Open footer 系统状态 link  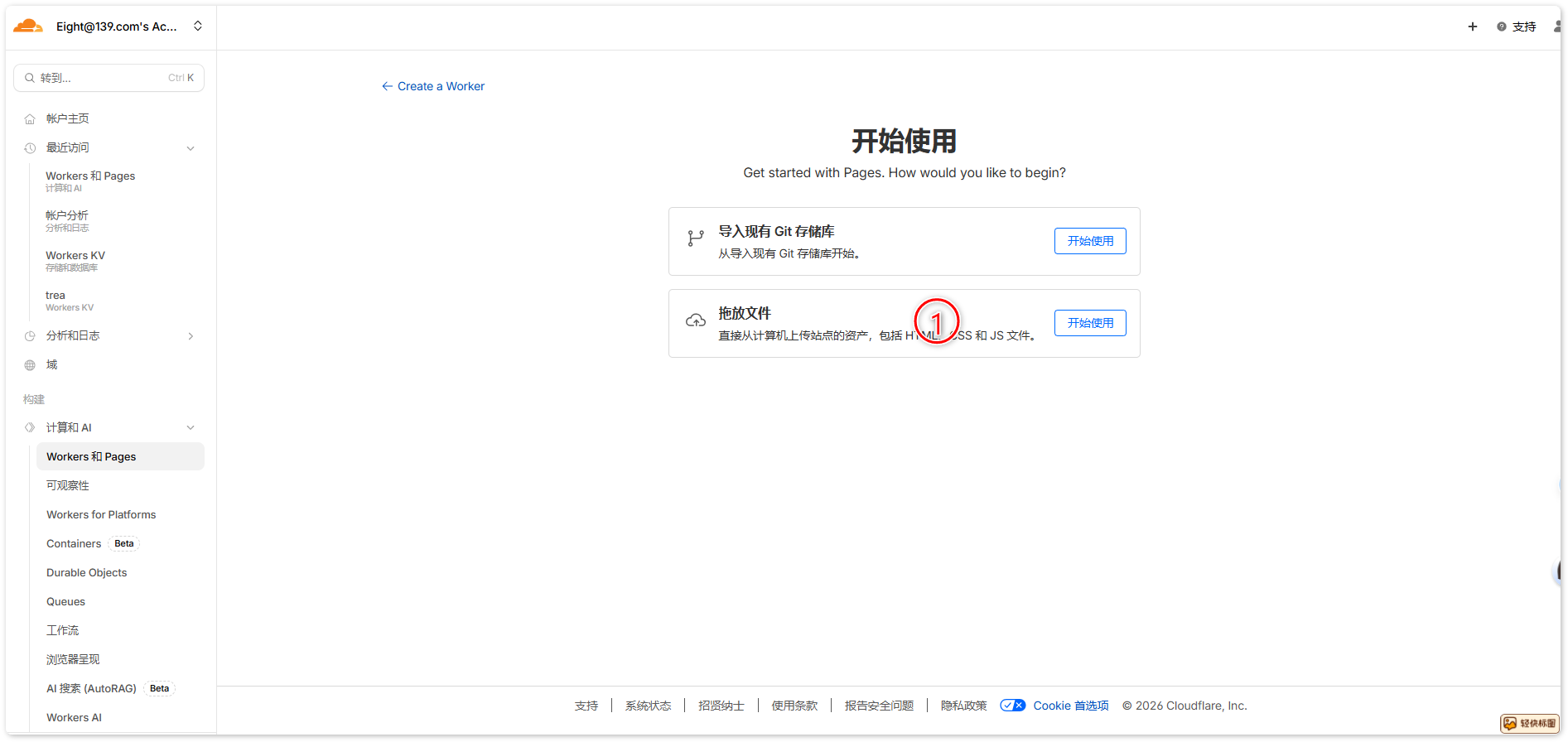(x=649, y=706)
